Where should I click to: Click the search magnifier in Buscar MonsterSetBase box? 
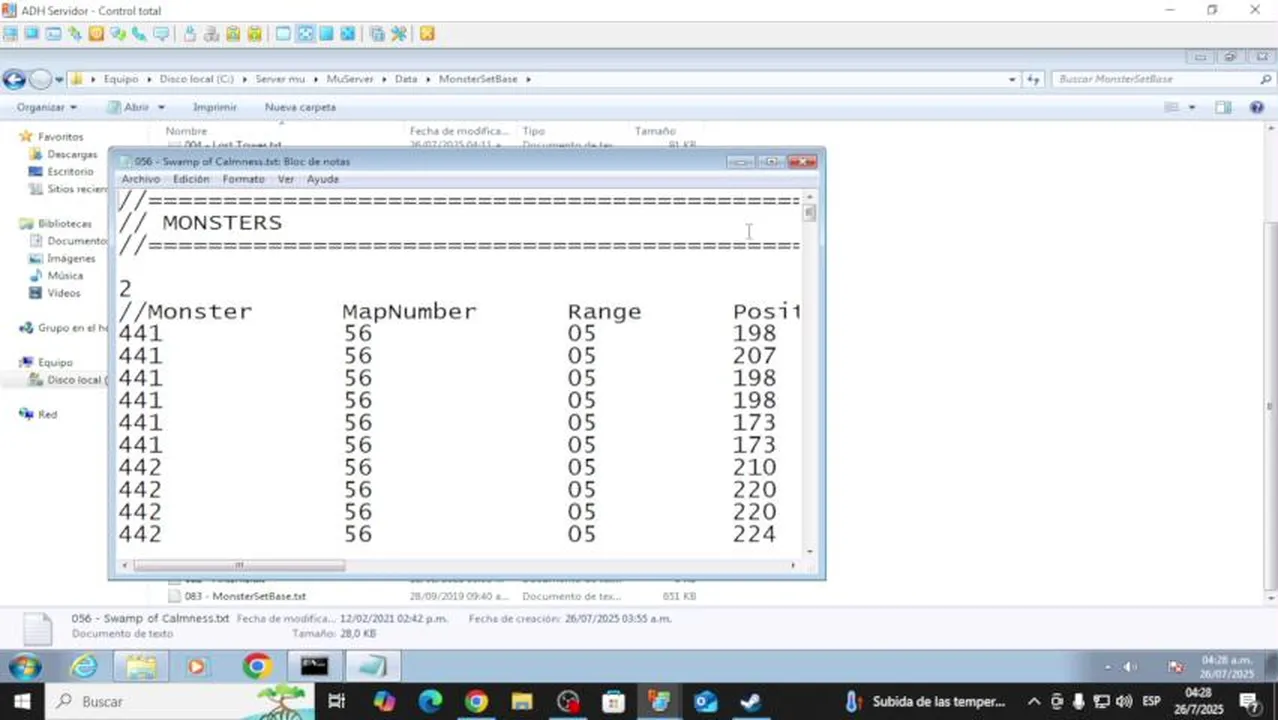[1265, 79]
